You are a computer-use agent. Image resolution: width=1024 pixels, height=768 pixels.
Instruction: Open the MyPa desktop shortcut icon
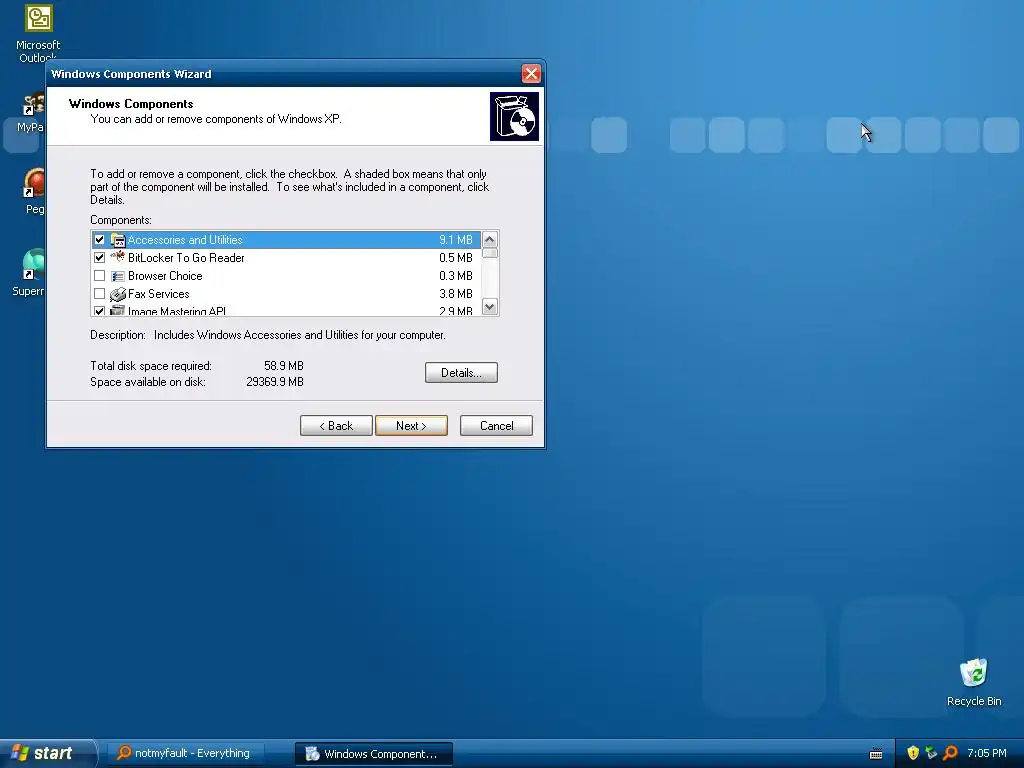click(x=33, y=105)
